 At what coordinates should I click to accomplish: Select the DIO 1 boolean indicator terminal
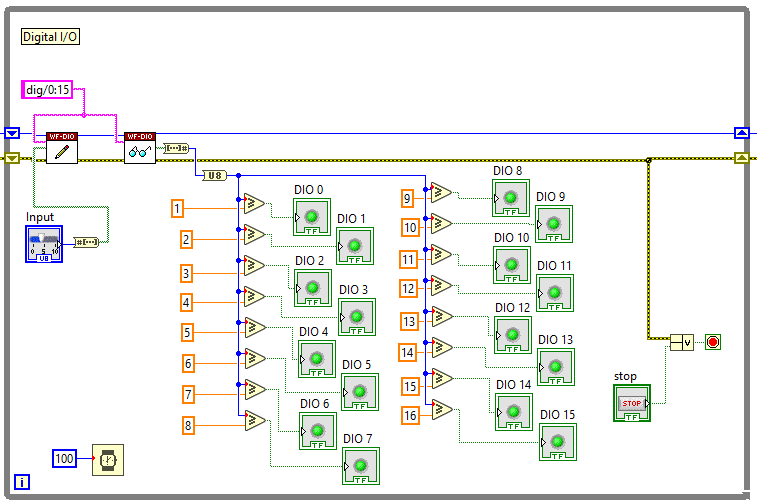(355, 246)
